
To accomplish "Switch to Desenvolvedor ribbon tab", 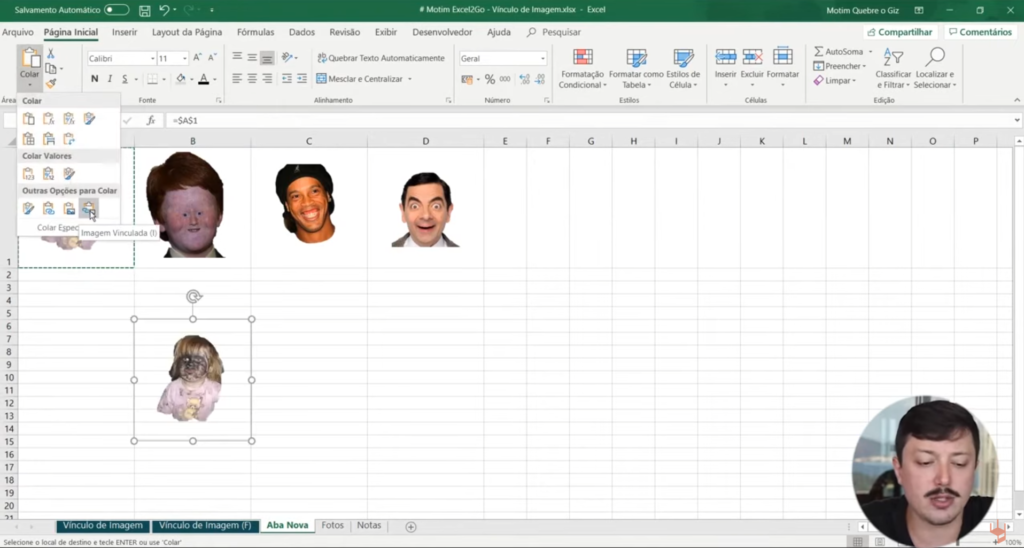I will click(x=442, y=32).
